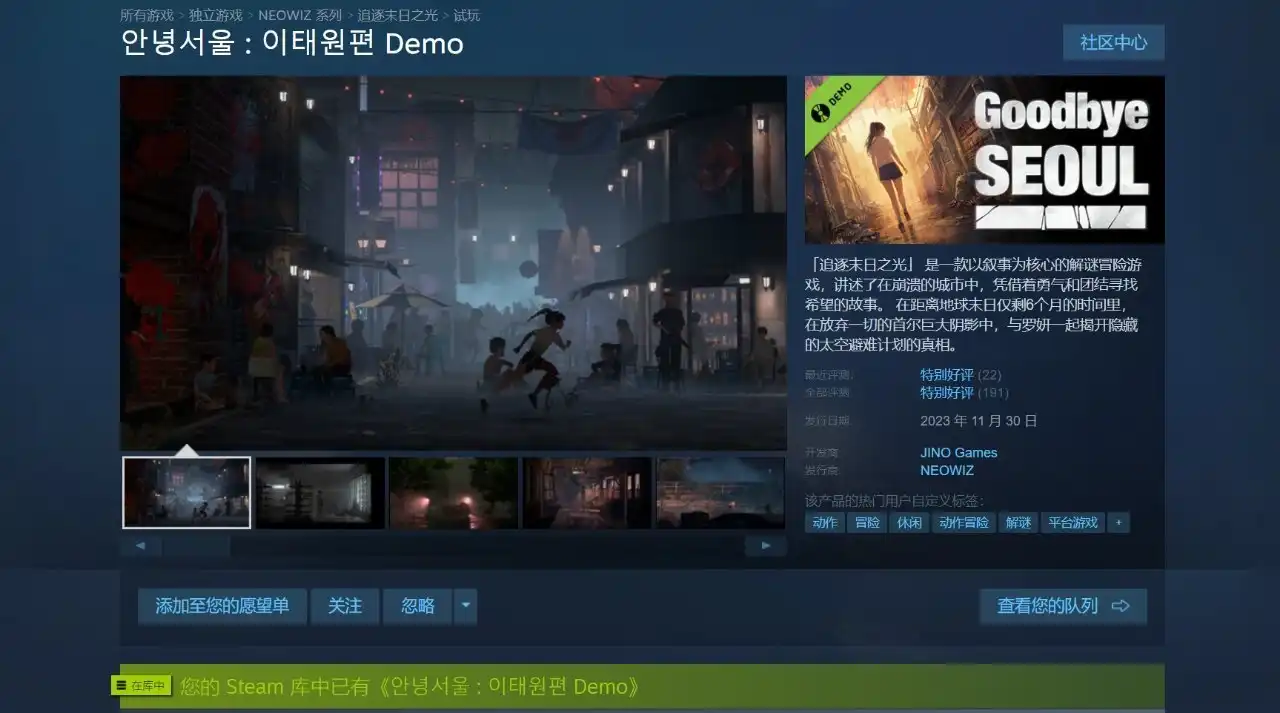Click the main night street screenshot

coord(453,263)
